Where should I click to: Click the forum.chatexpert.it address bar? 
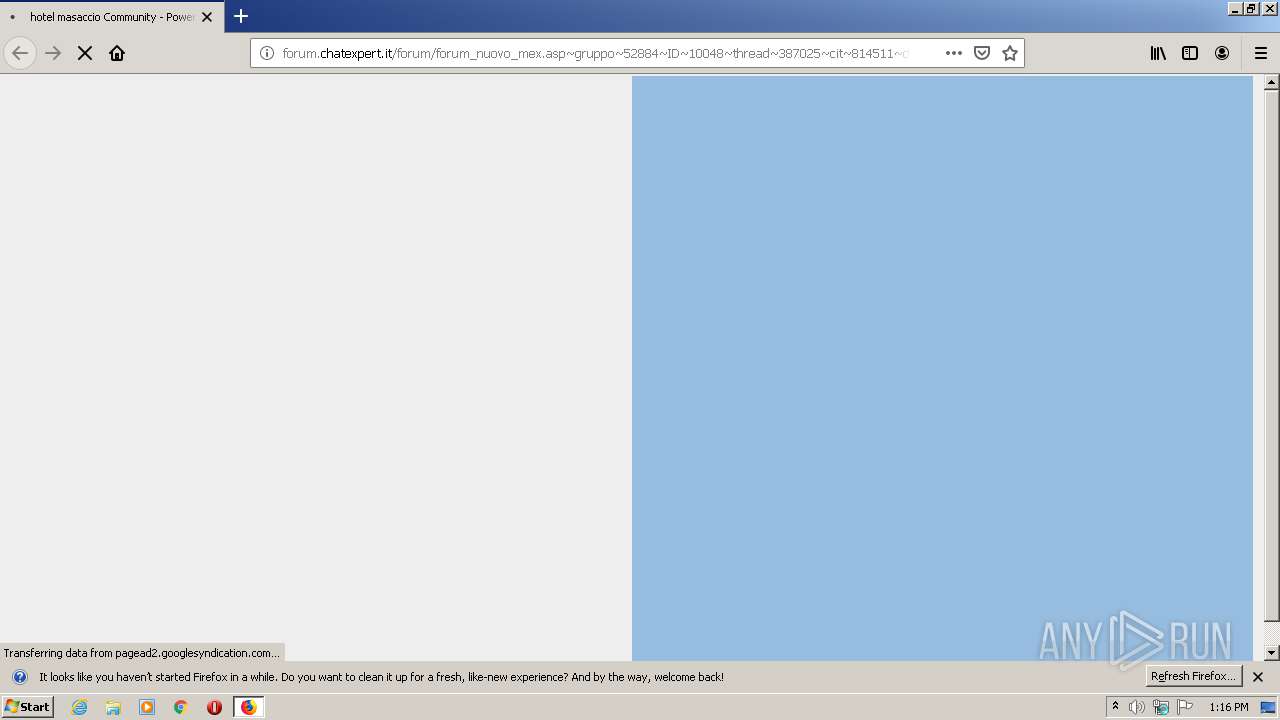[x=596, y=53]
